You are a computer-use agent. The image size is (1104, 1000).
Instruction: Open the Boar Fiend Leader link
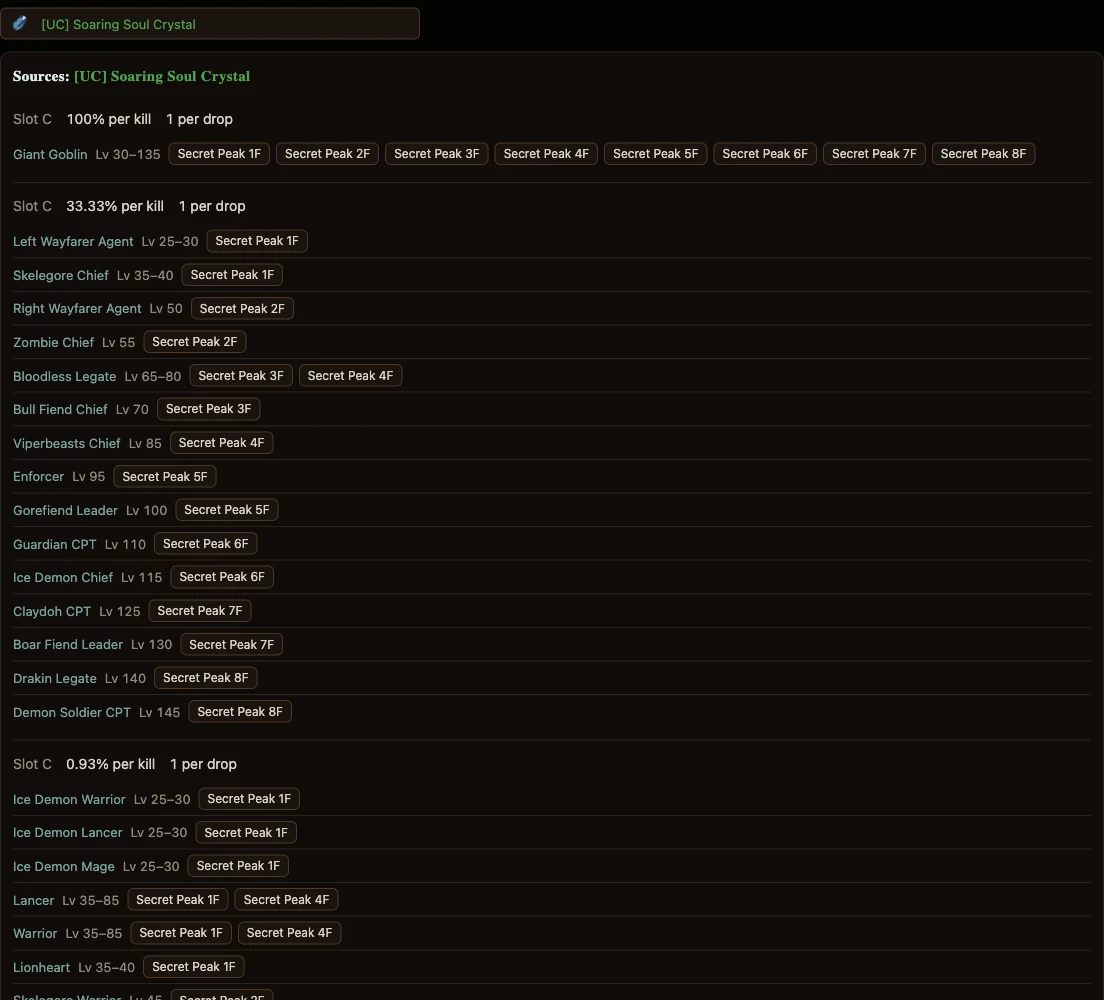point(68,644)
